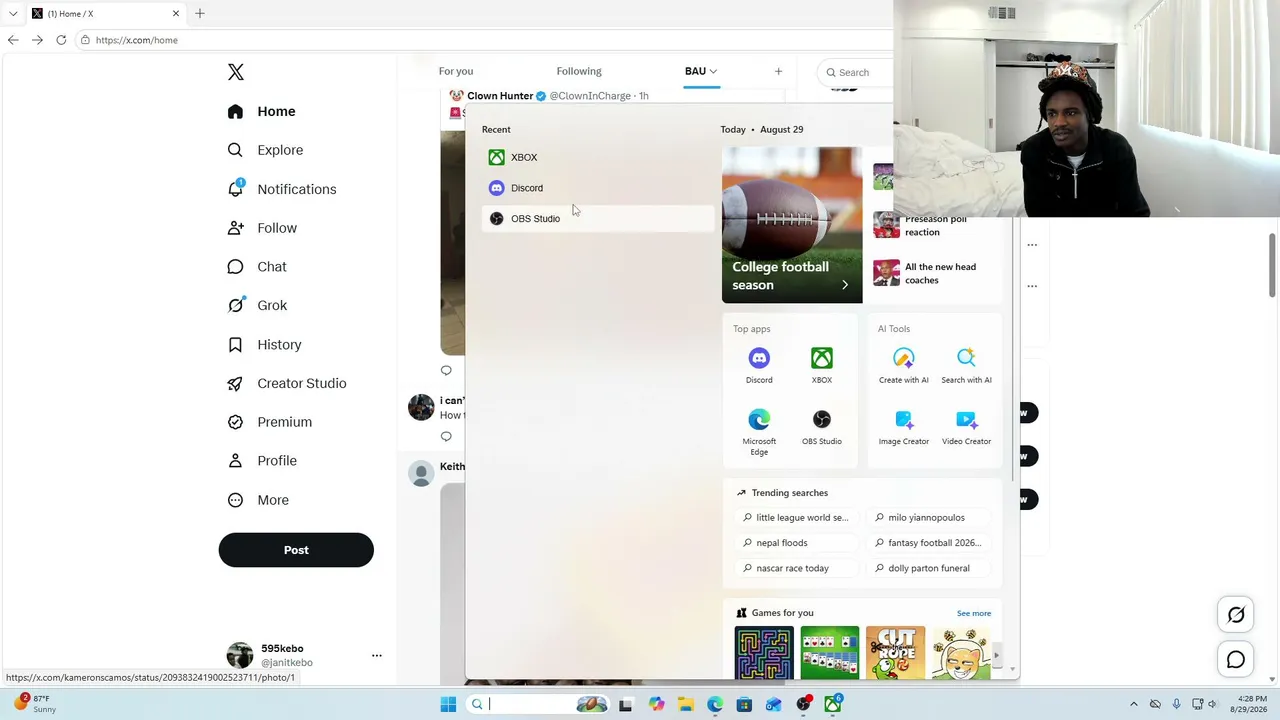Open Follow in X sidebar
1280x720 pixels.
[263, 228]
